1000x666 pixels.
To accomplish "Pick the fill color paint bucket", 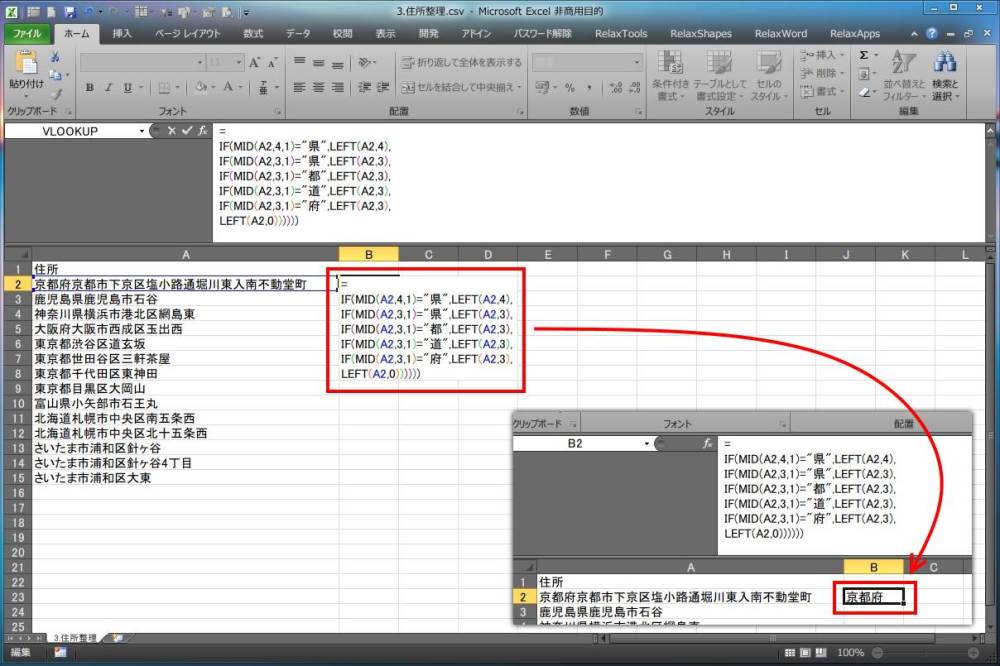I will [x=201, y=87].
